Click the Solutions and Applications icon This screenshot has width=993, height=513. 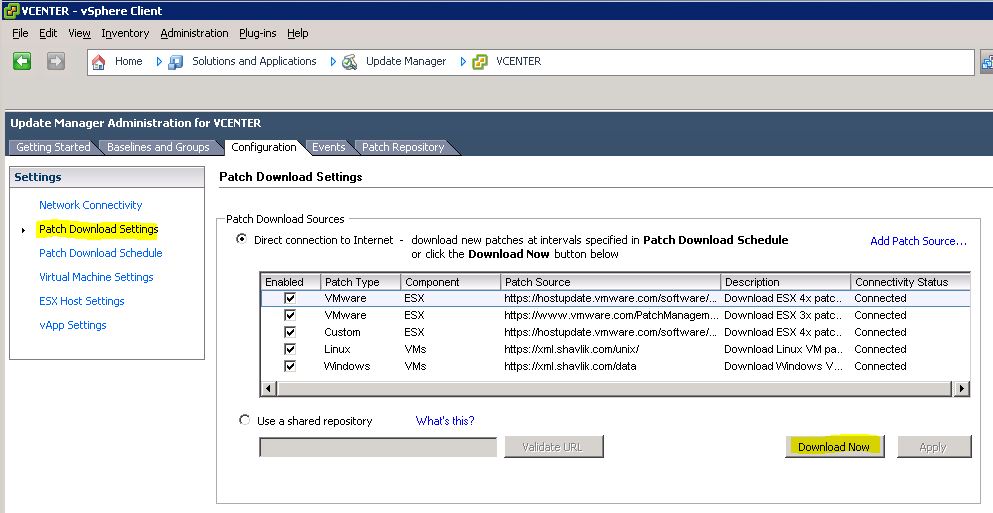(x=175, y=61)
